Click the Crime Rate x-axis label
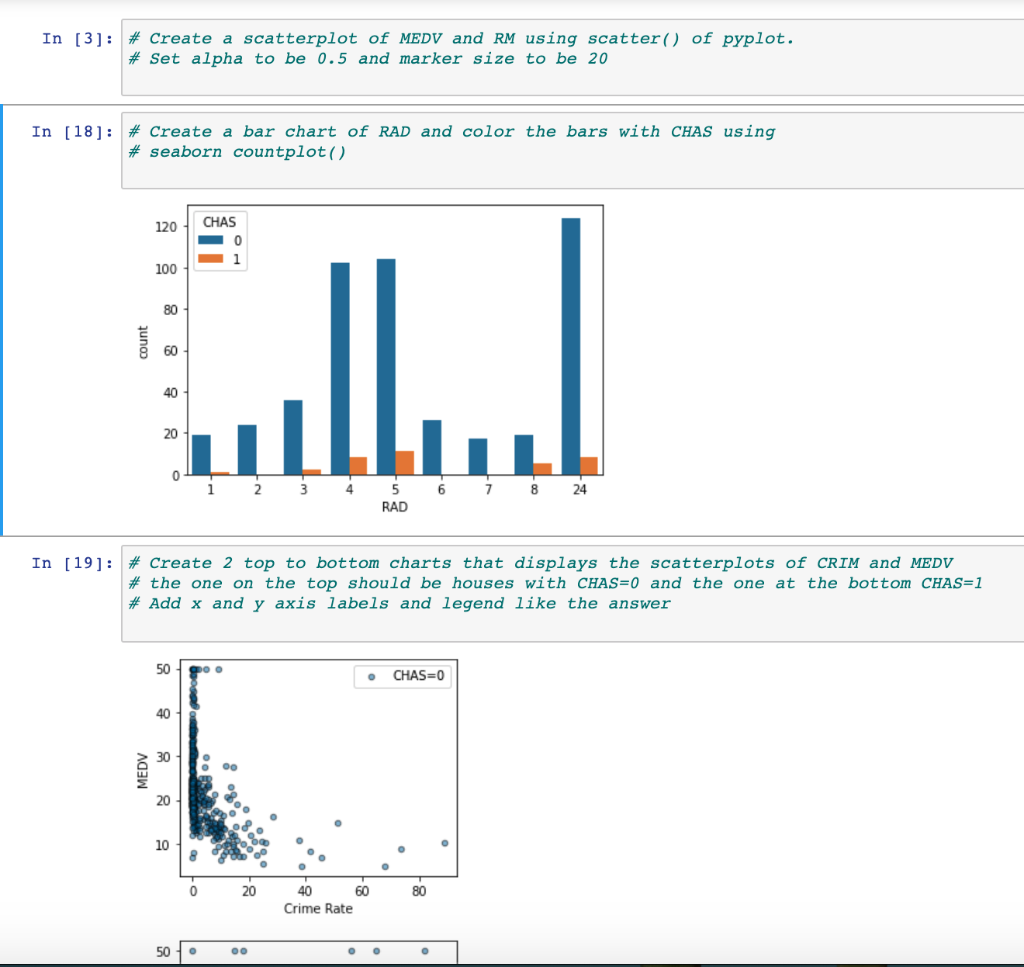This screenshot has height=967, width=1024. coord(318,909)
